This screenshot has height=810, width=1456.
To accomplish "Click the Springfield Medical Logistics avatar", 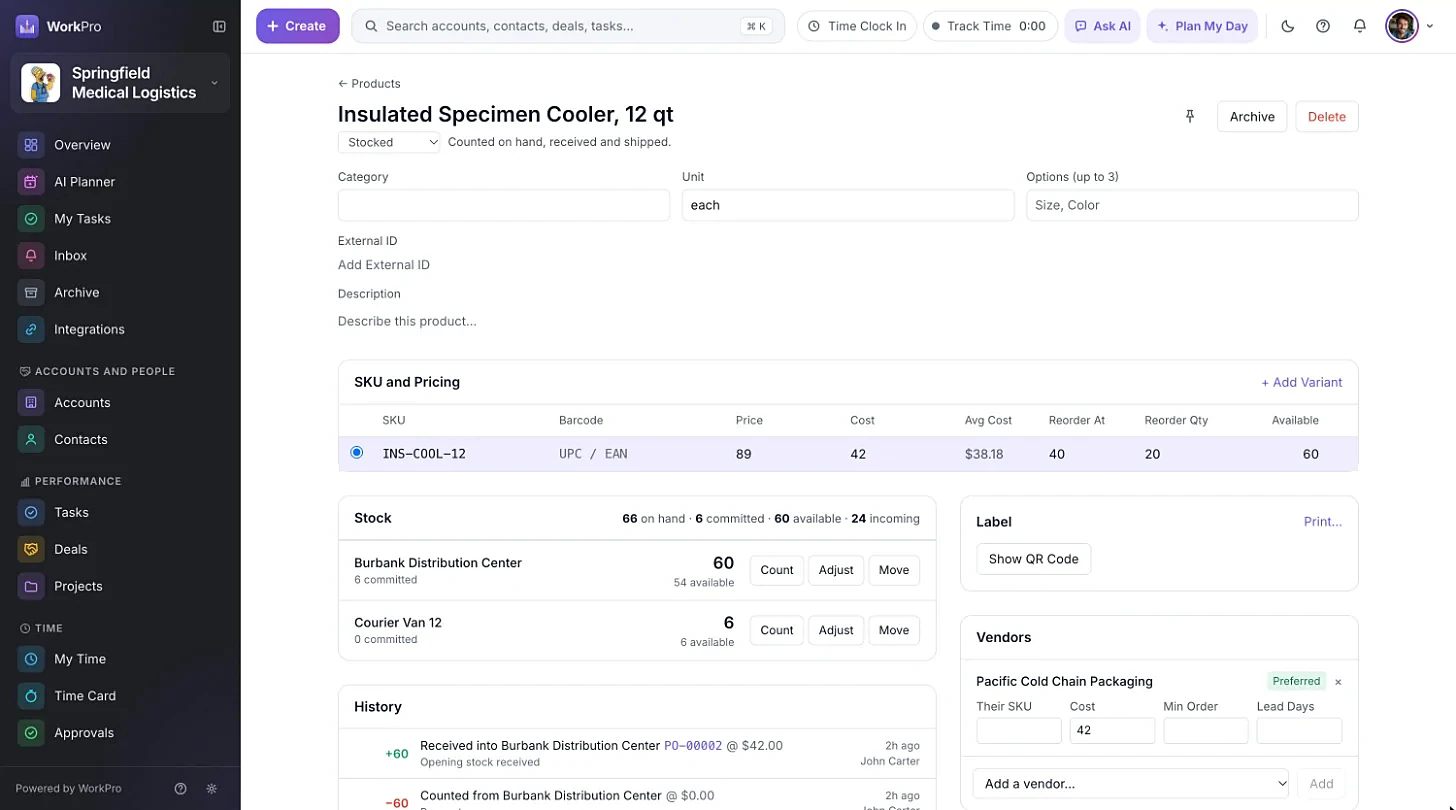I will [41, 83].
